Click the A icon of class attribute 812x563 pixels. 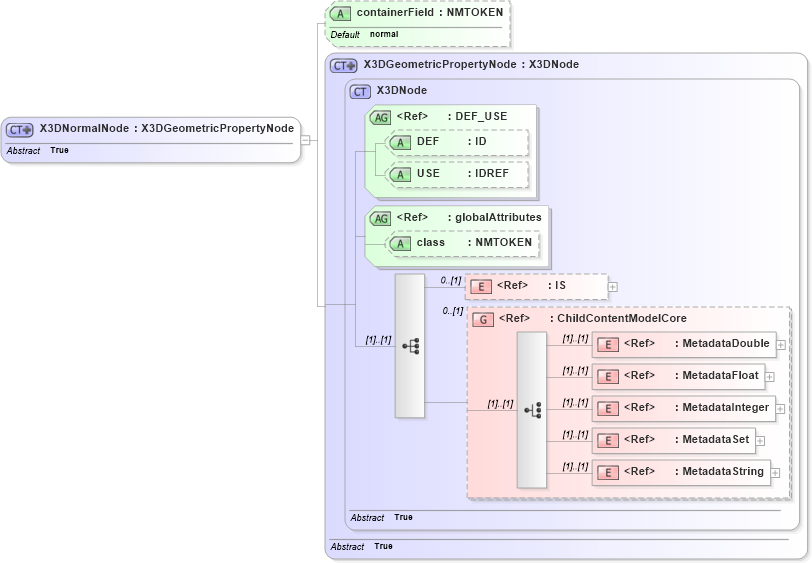[x=400, y=243]
